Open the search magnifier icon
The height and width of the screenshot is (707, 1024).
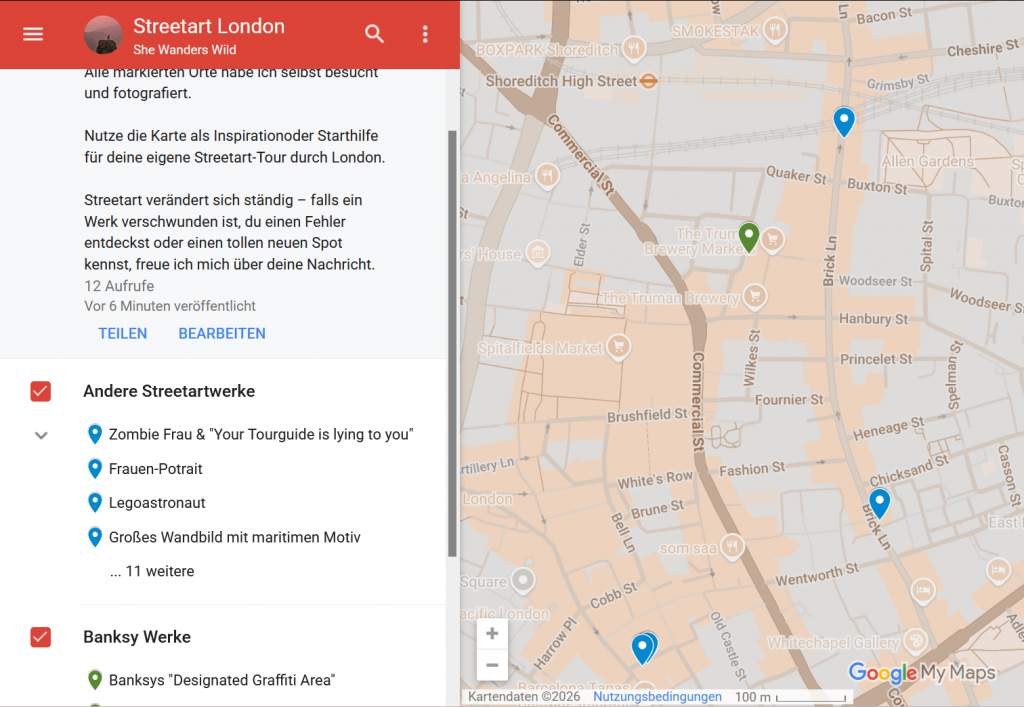374,33
